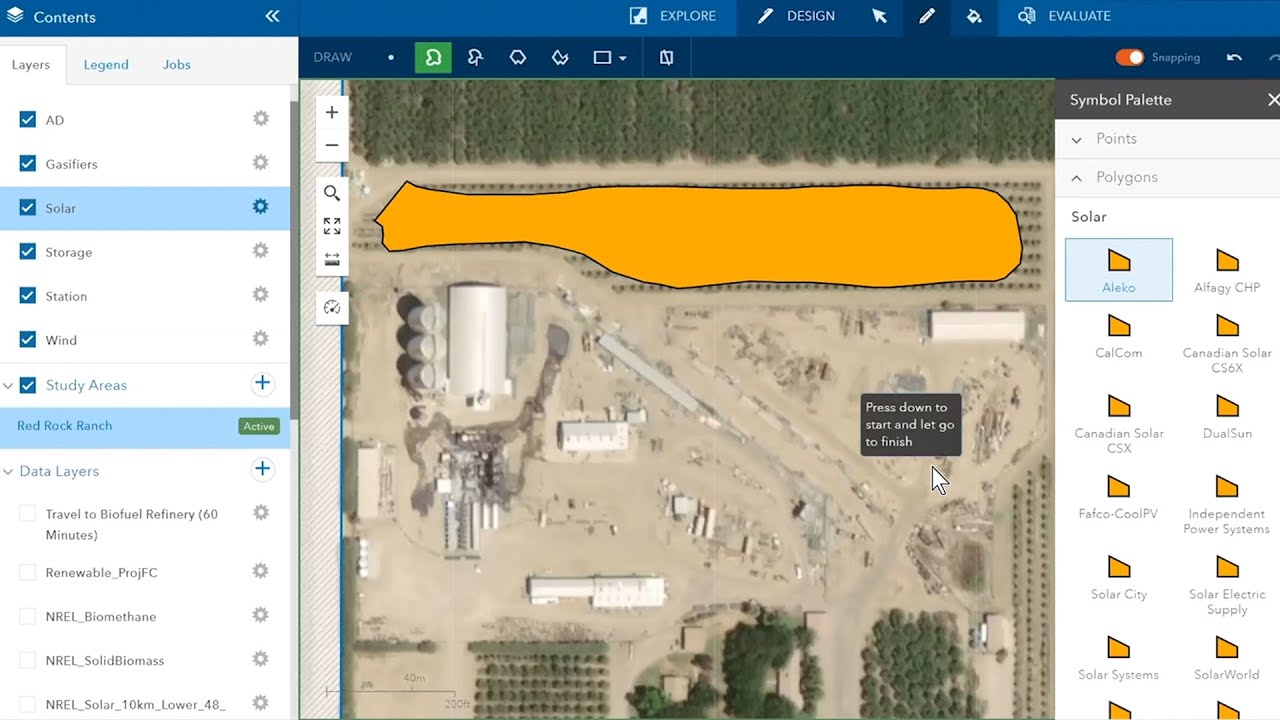Undo the last drawing action
The width and height of the screenshot is (1280, 720).
pyautogui.click(x=1234, y=58)
